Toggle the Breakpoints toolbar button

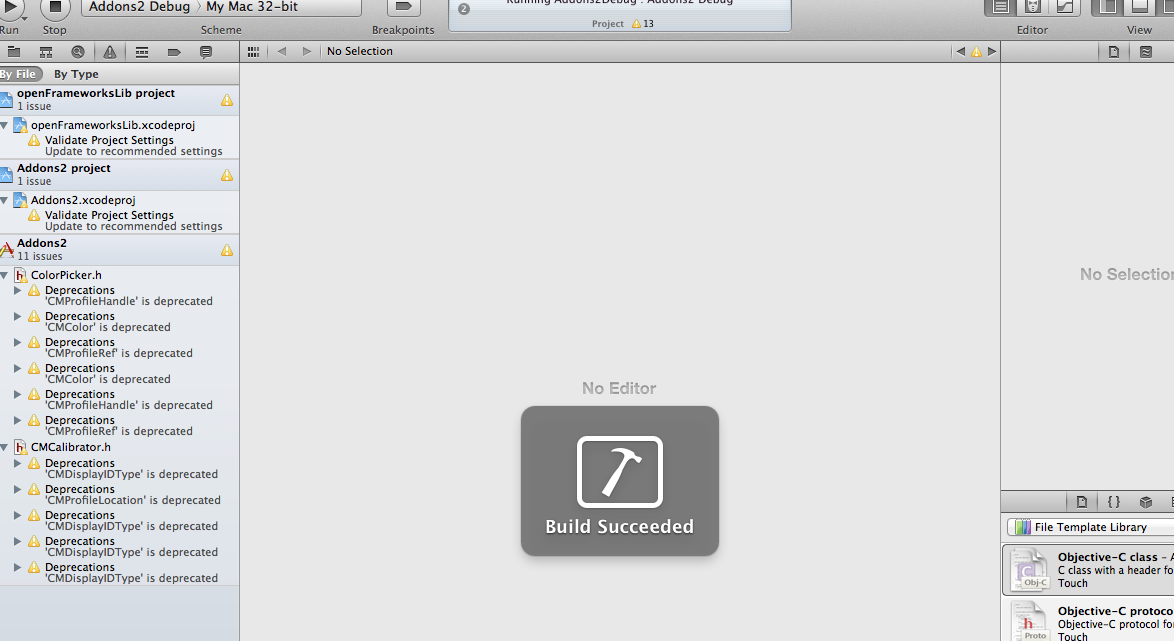click(x=403, y=7)
